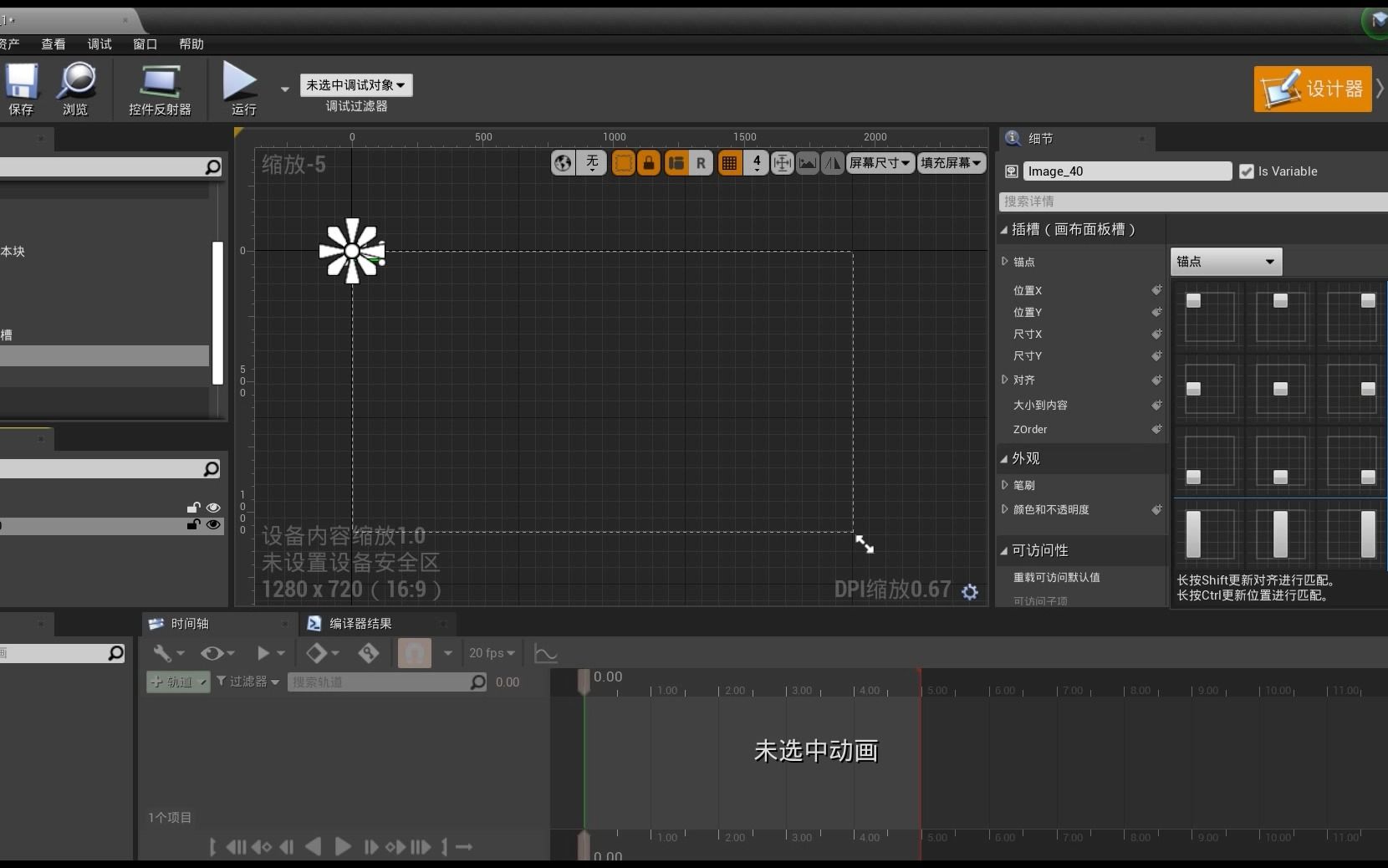Open the 调试 menu
1388x868 pixels.
[x=100, y=44]
